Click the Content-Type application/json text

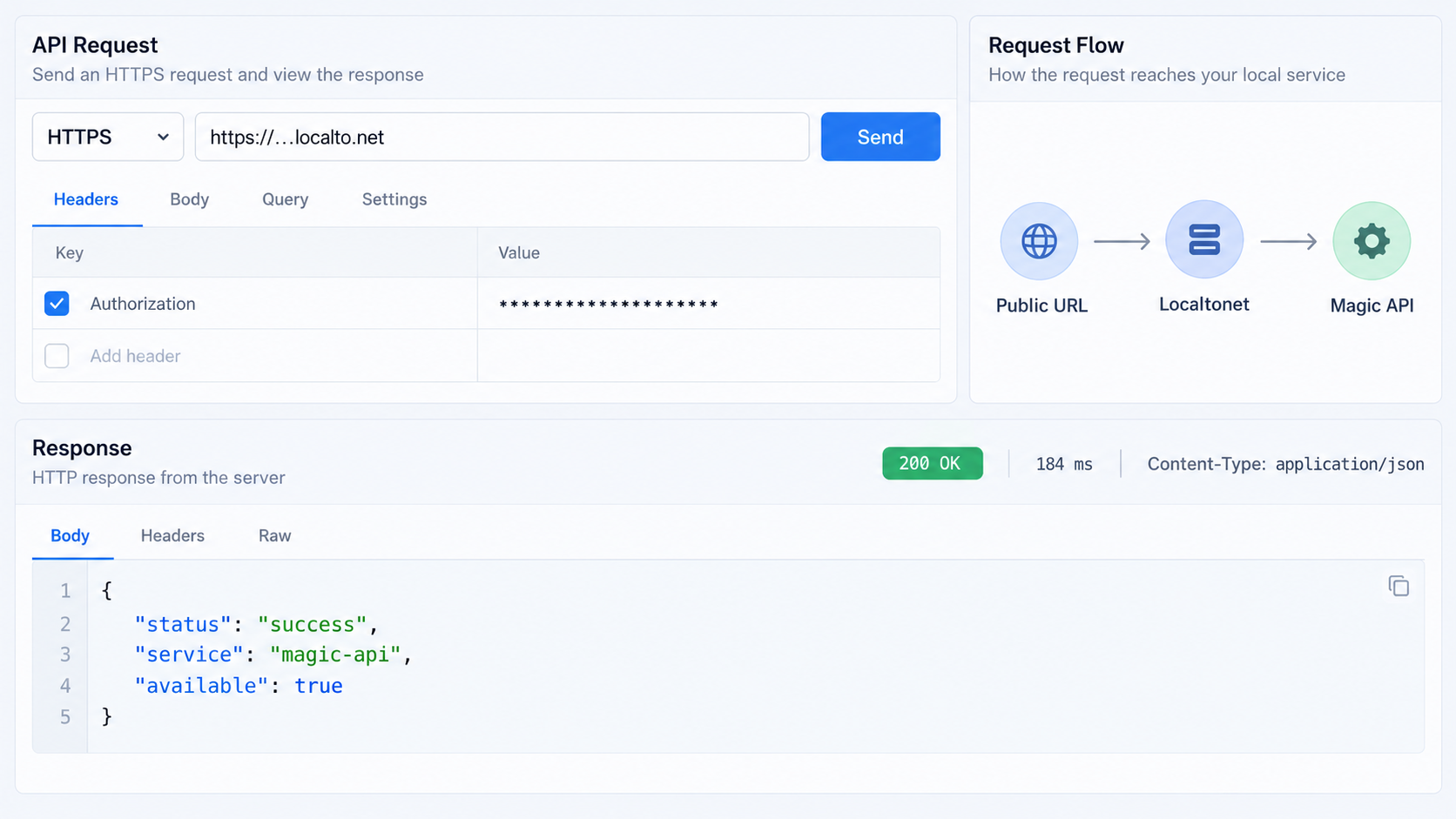point(1286,464)
